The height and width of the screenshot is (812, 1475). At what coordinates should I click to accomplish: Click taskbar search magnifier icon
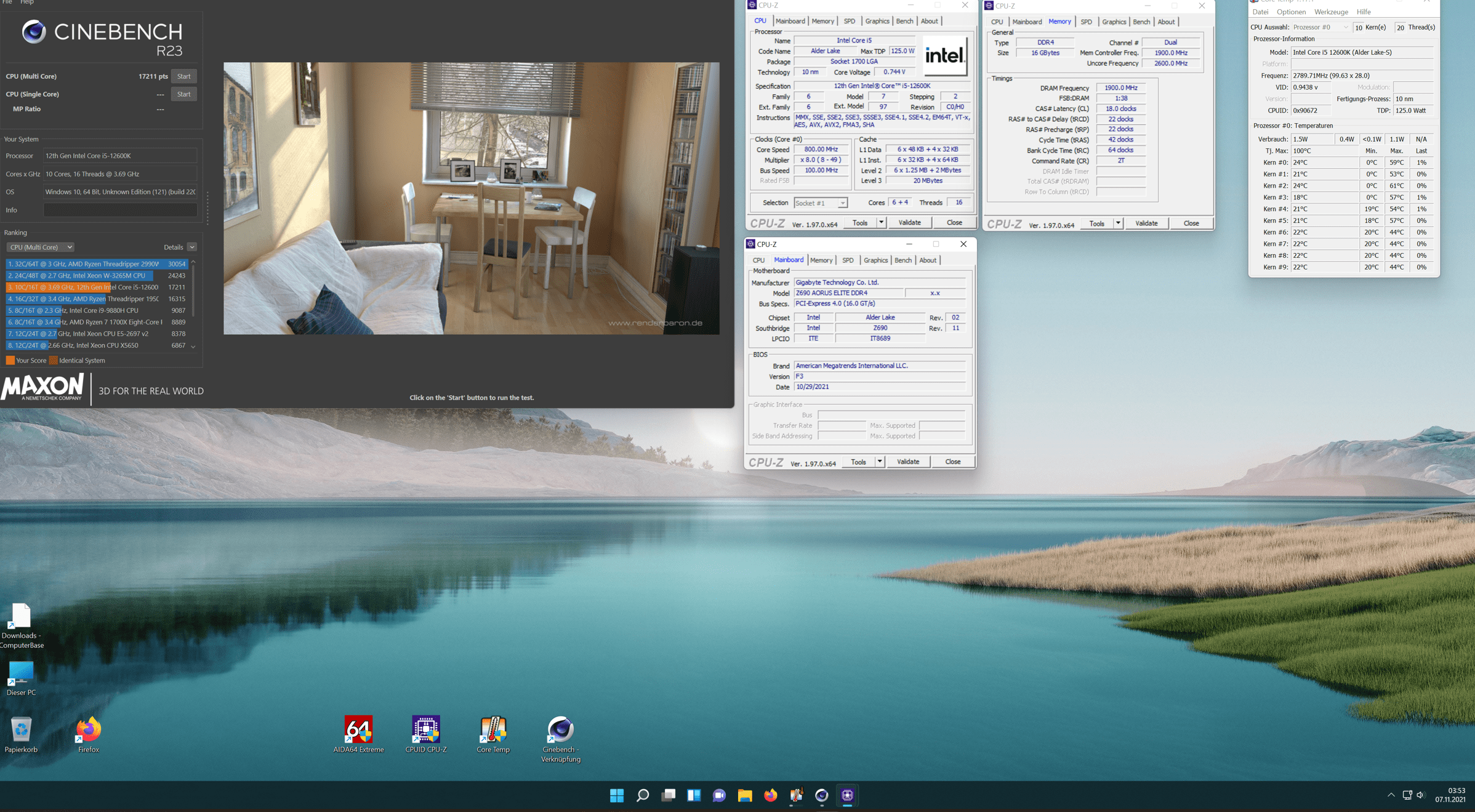tap(642, 795)
